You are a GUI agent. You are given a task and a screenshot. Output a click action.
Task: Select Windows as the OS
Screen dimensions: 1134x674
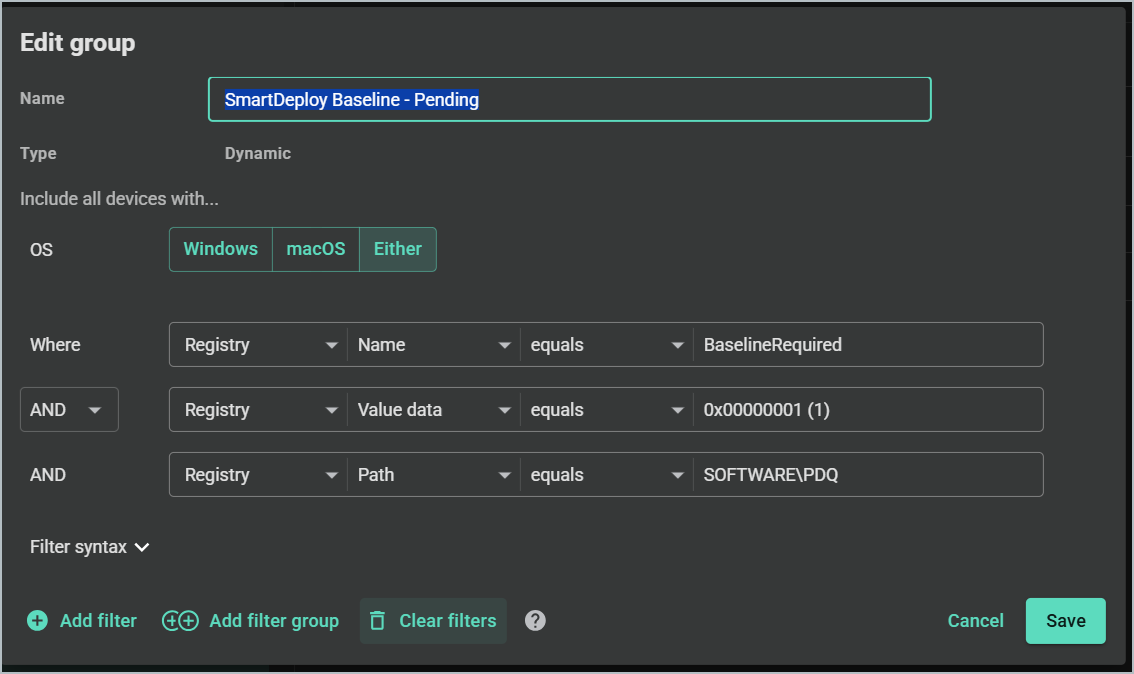221,249
